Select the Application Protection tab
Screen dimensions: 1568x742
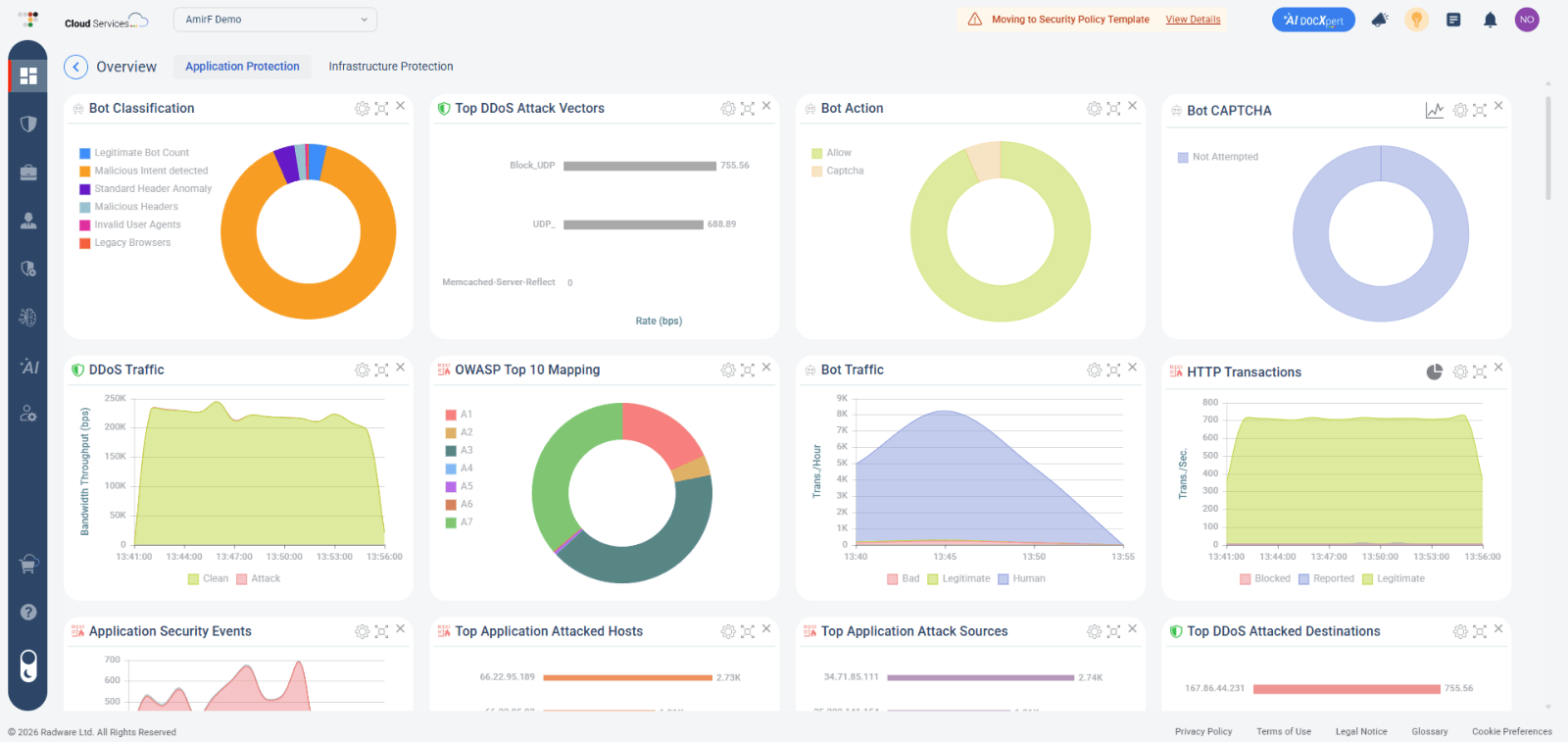click(x=243, y=67)
